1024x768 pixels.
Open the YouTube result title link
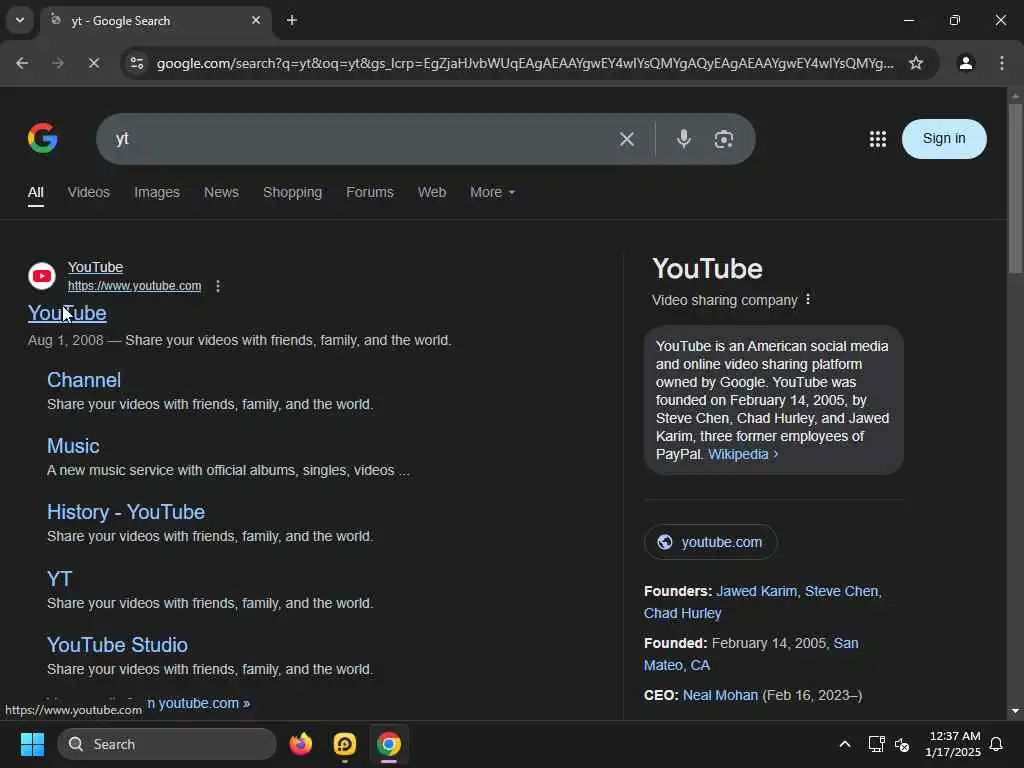67,313
